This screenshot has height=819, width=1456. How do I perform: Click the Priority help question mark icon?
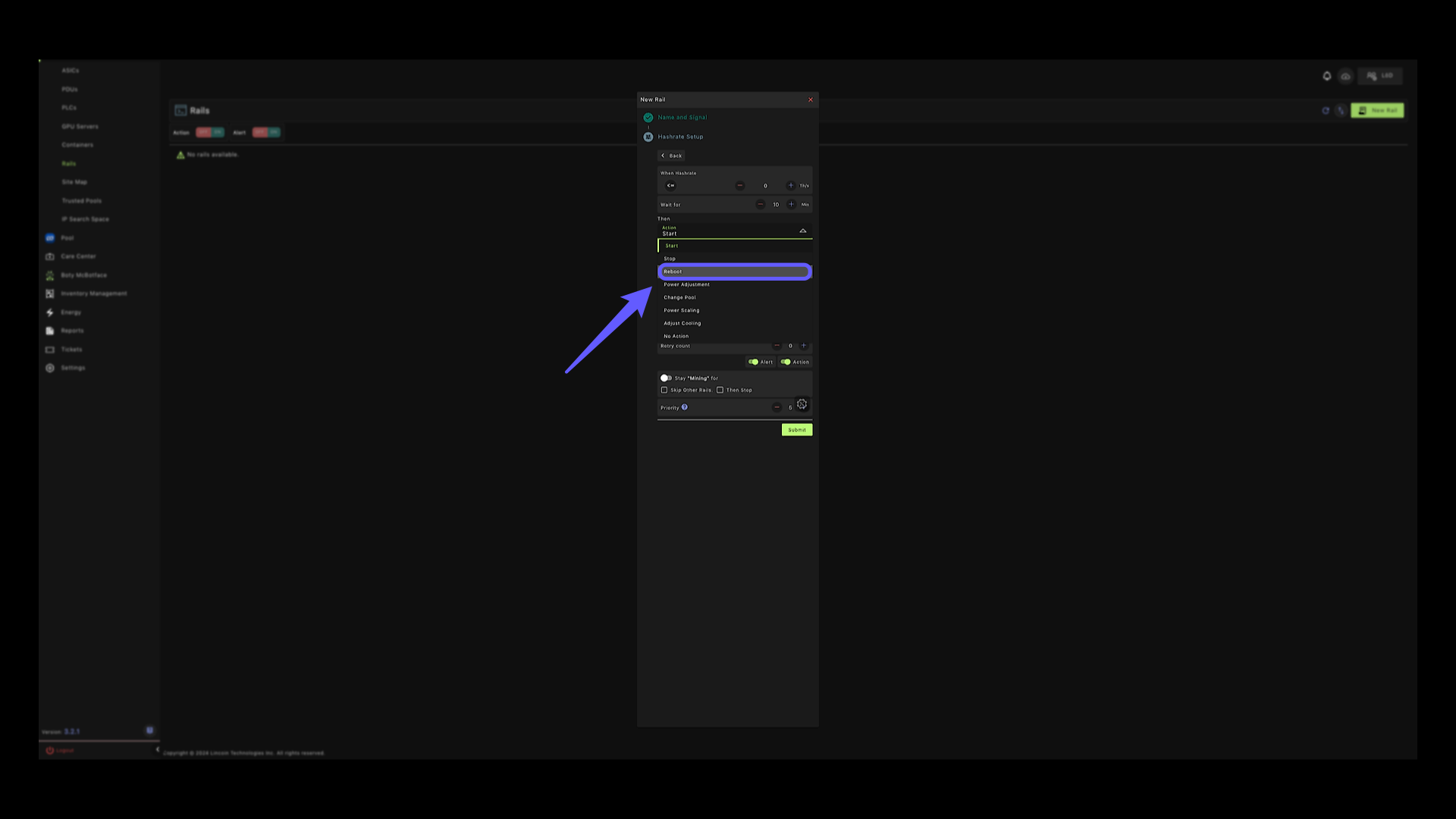pyautogui.click(x=684, y=407)
